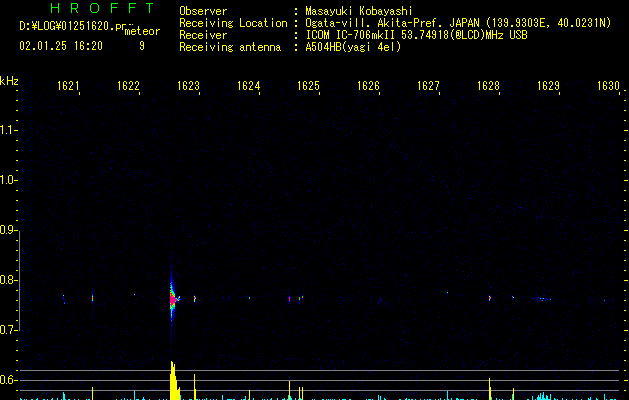Select the Ogata-vill. Akita-Pref. JAPAN location text
Screen dimensions: 629x400
coord(458,23)
